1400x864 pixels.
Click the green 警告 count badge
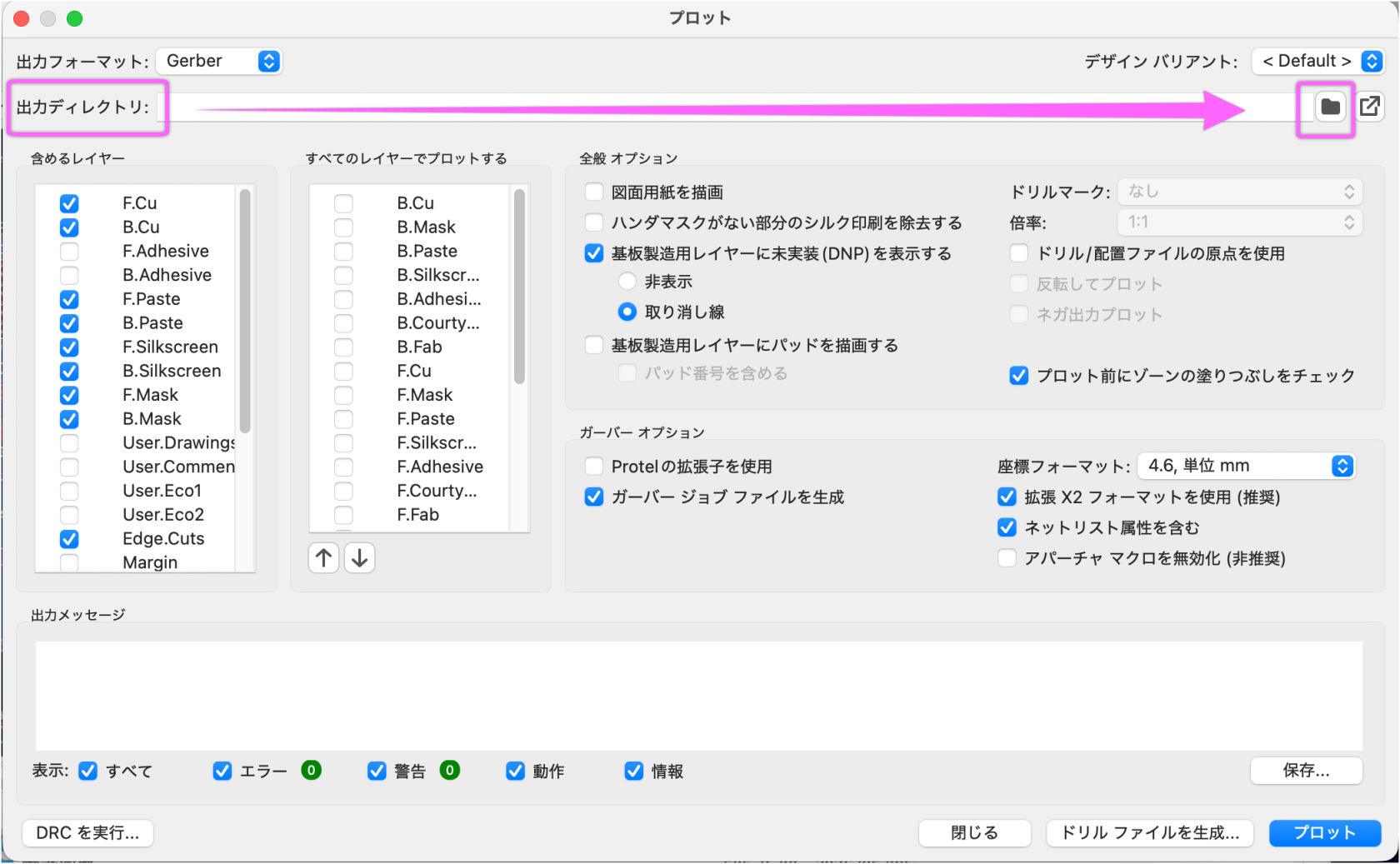450,771
